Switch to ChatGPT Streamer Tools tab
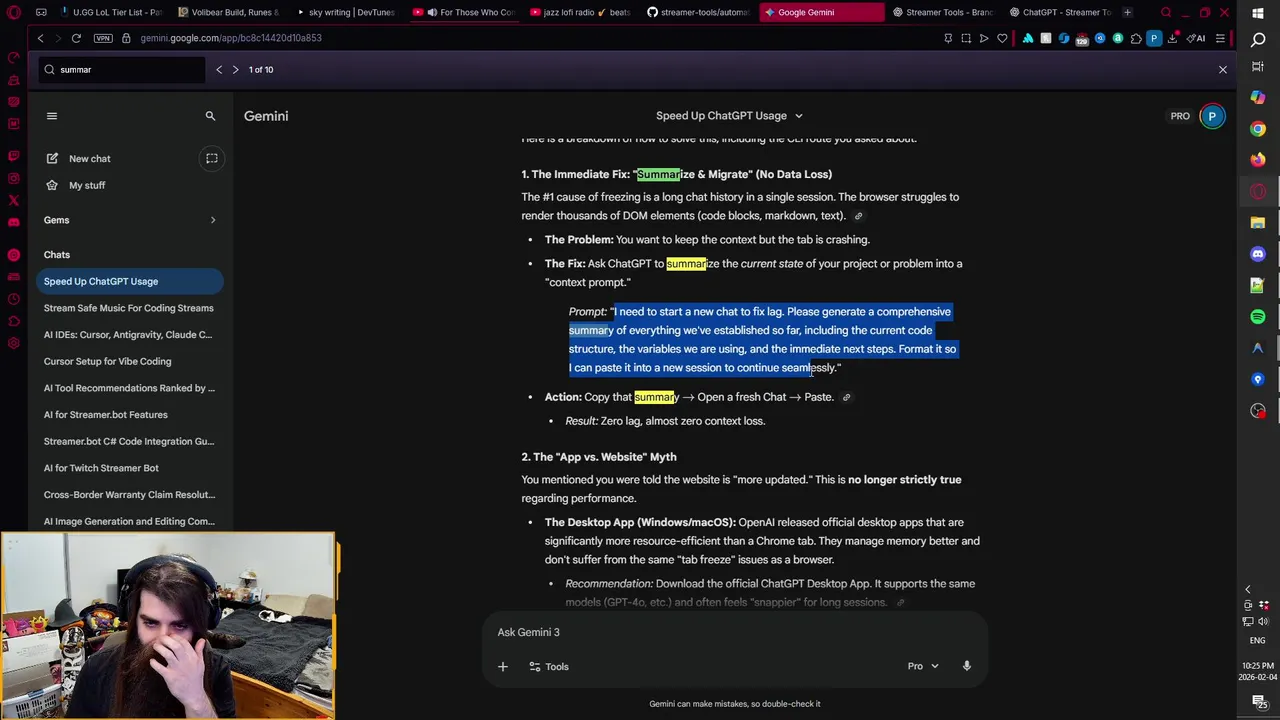 tap(1060, 12)
